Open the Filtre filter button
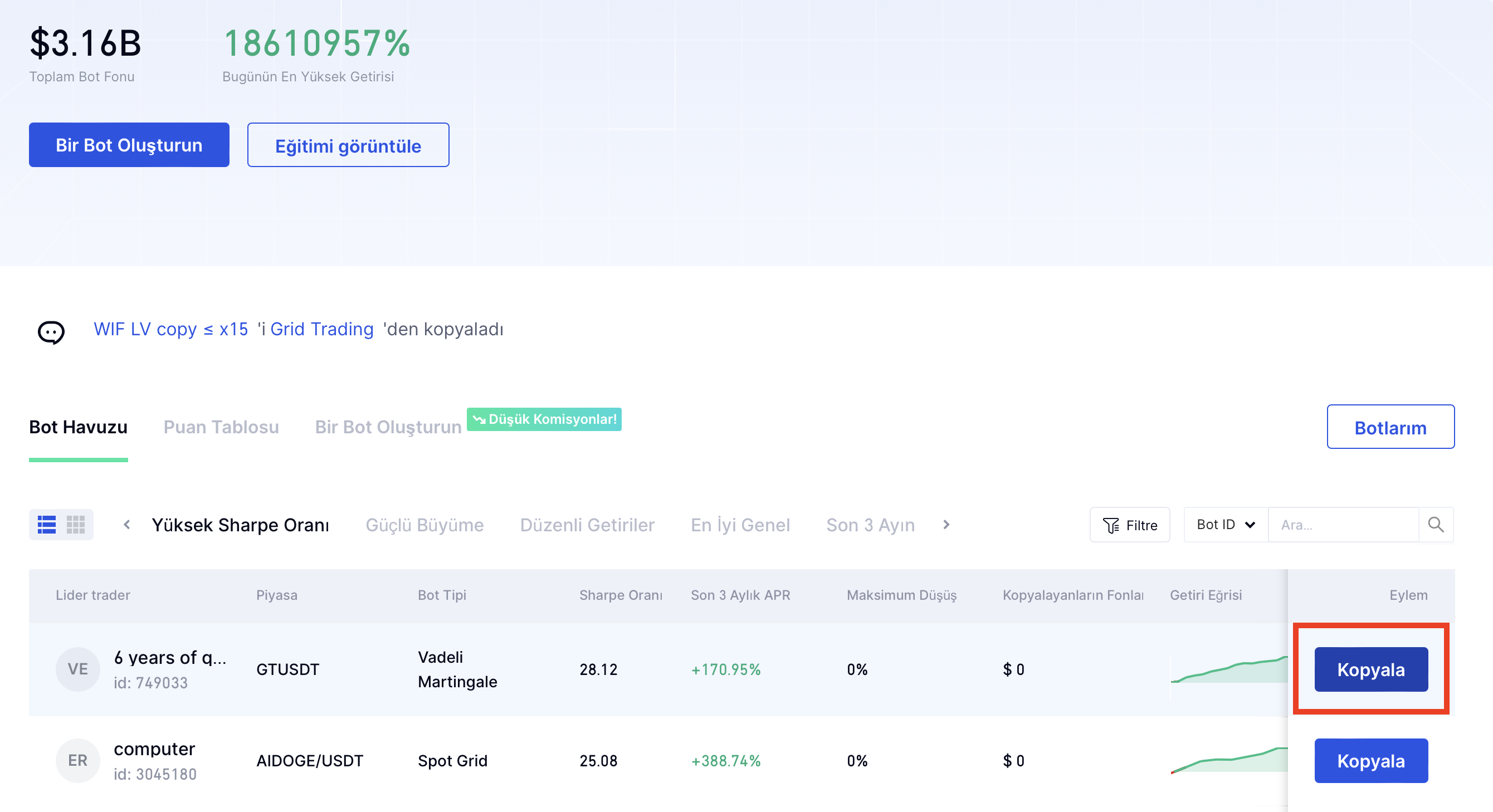This screenshot has height=812, width=1493. [1129, 525]
